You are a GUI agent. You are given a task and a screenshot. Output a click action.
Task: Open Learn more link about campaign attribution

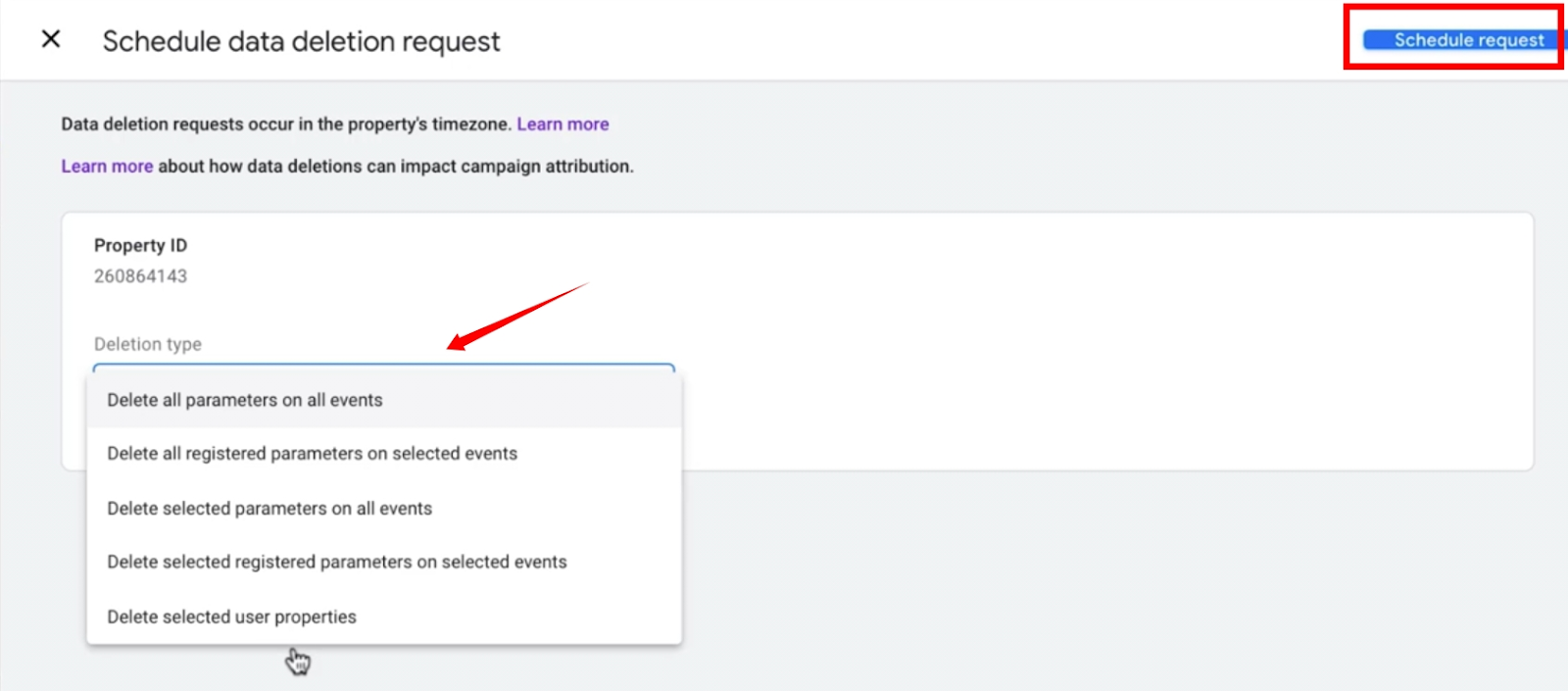click(x=107, y=167)
